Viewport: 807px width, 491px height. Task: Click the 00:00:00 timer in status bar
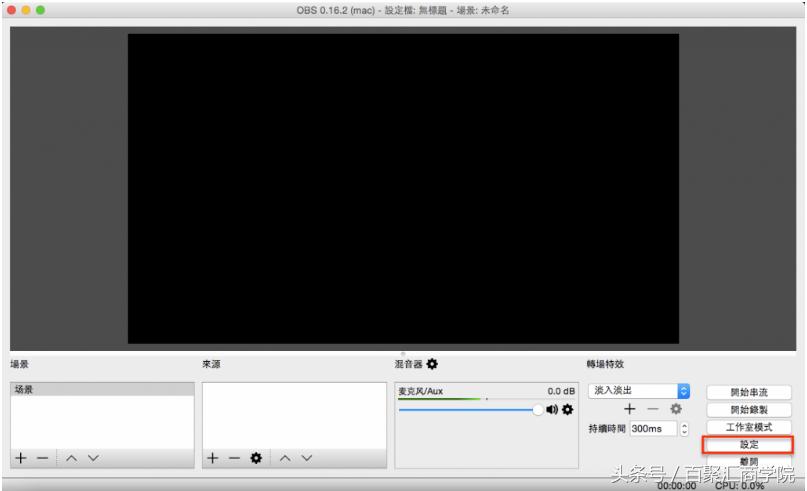click(676, 485)
